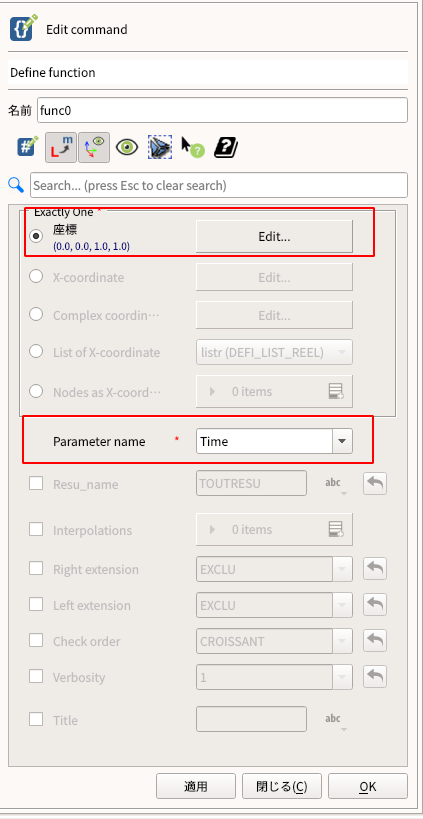Open the Parameter name Time dropdown
The height and width of the screenshot is (819, 423).
274,441
